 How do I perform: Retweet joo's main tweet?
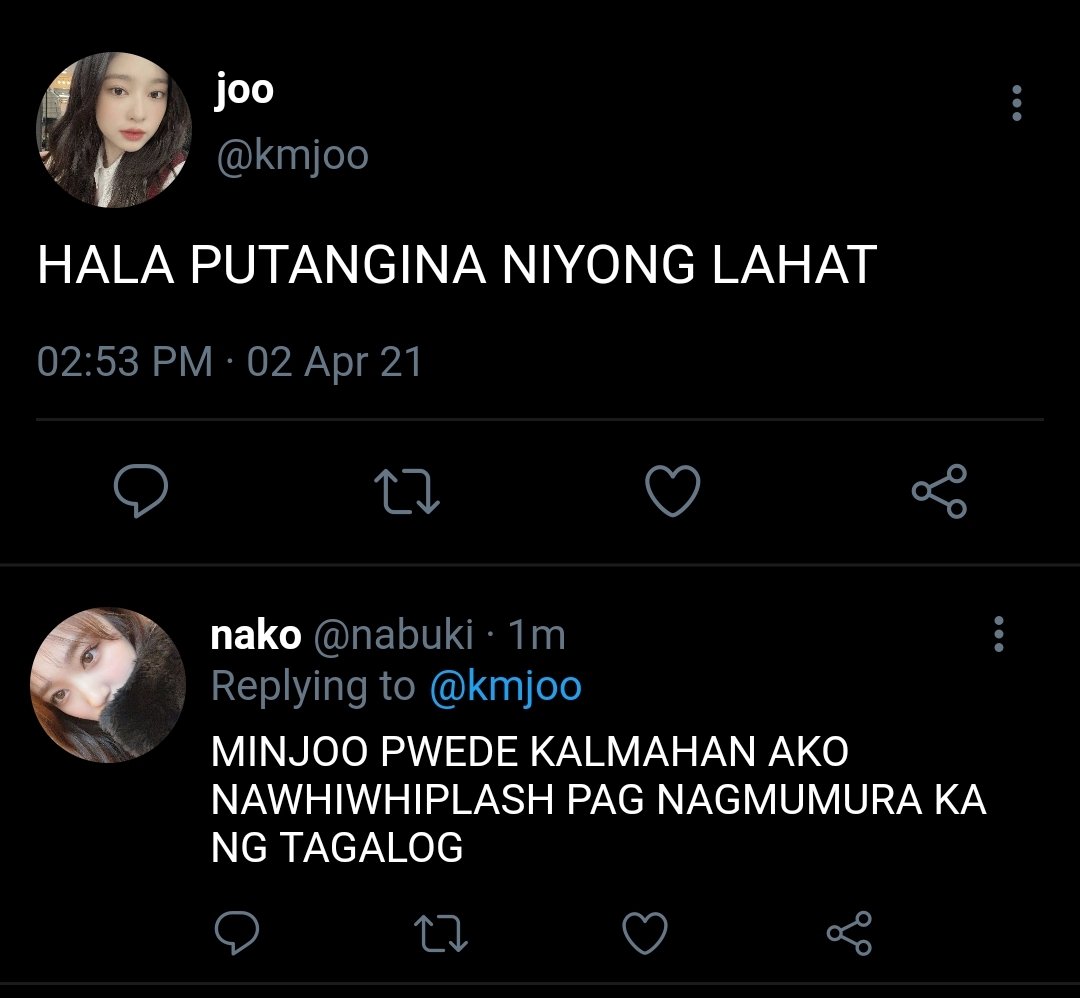[406, 491]
